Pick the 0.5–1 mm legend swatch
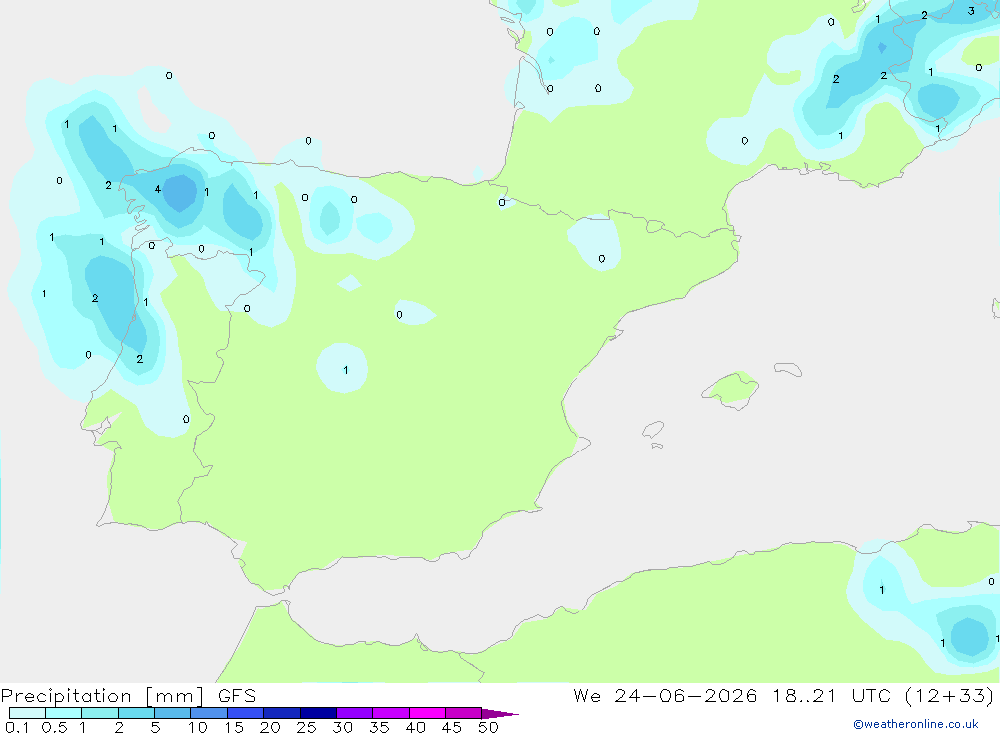The width and height of the screenshot is (1000, 733). (x=64, y=713)
